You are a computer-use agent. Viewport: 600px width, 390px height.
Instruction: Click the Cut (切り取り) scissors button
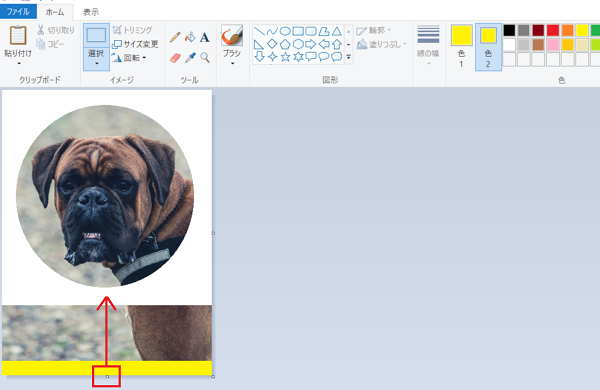pos(55,30)
